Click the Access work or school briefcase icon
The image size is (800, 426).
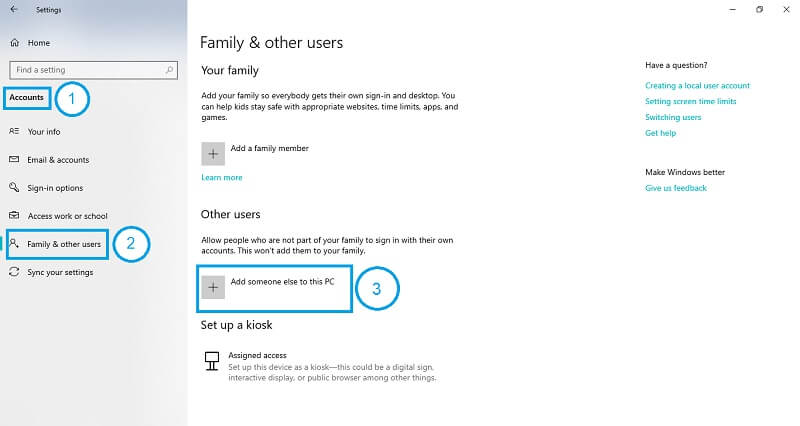pos(14,216)
